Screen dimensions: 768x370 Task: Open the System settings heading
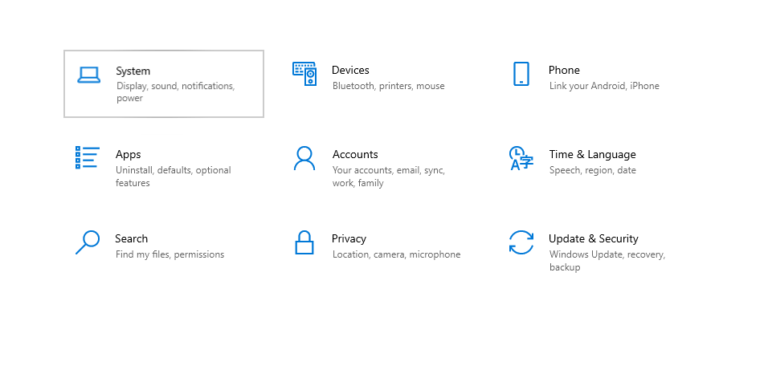click(x=133, y=71)
